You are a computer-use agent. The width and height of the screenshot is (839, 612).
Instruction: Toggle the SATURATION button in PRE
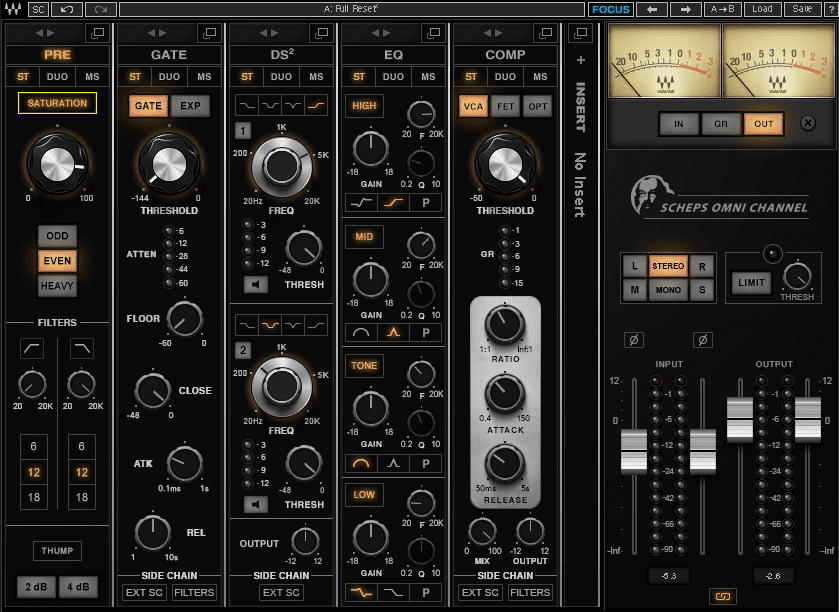[57, 103]
